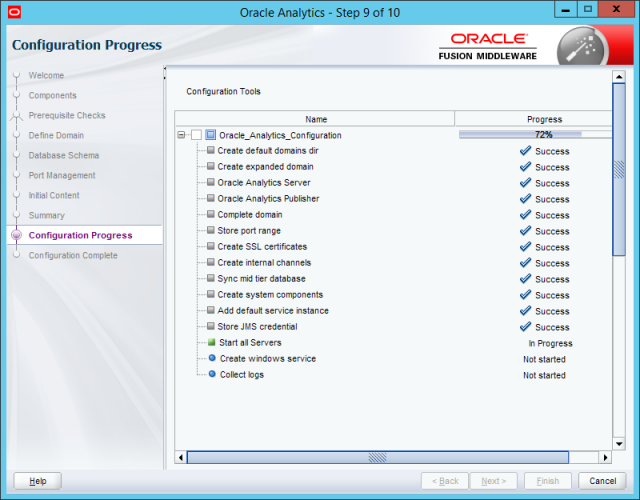Open the Prerequisite Checks step
The image size is (640, 500).
[x=67, y=115]
